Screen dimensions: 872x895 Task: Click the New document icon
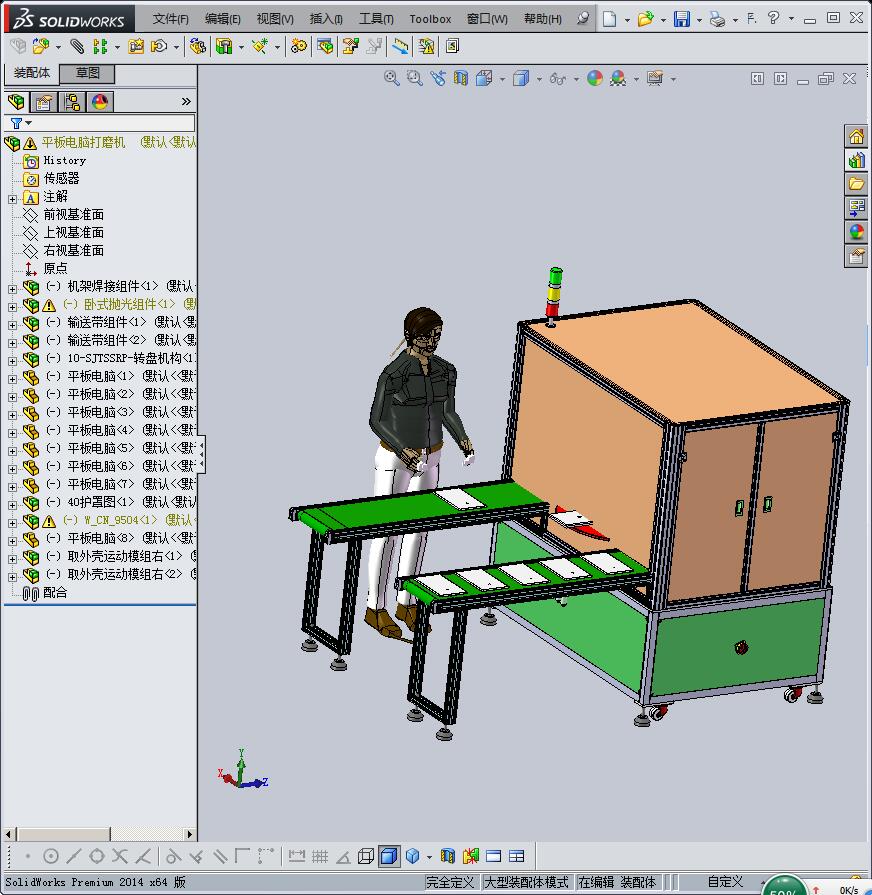(x=609, y=19)
